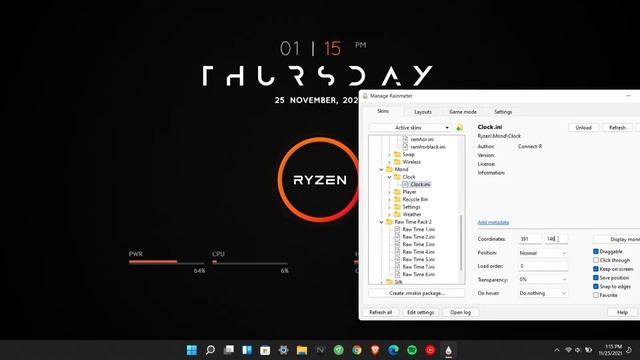The height and width of the screenshot is (360, 640).
Task: Click the Help button
Action: point(622,312)
